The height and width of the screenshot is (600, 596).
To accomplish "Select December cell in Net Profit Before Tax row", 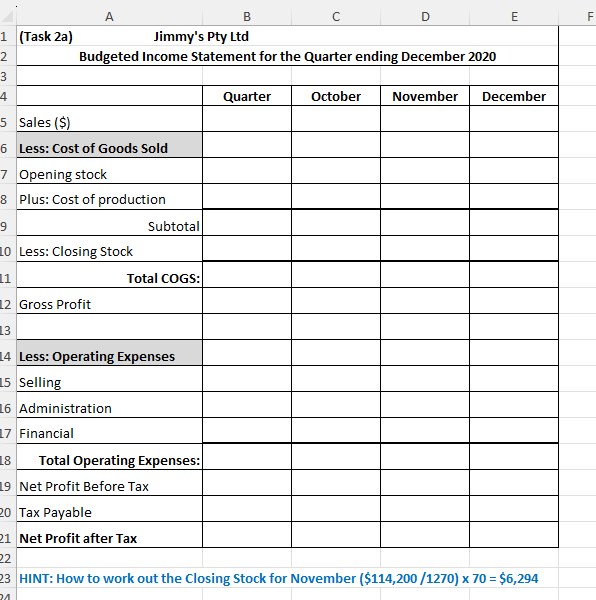I will pos(514,483).
